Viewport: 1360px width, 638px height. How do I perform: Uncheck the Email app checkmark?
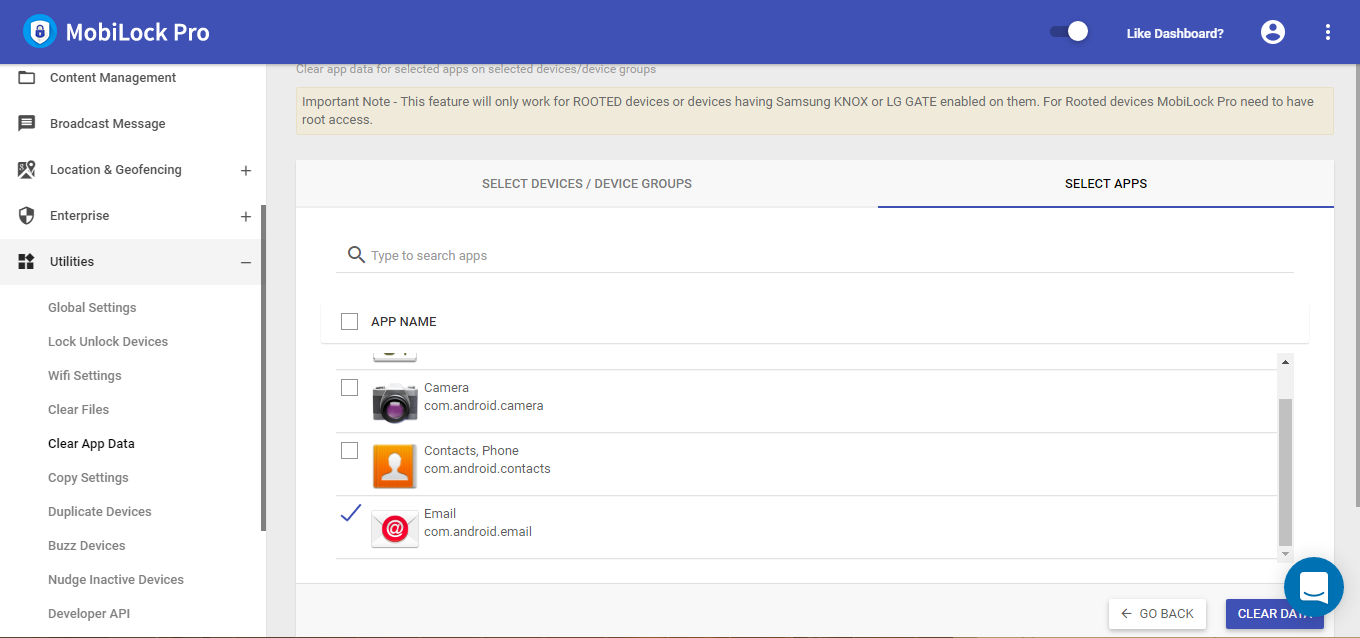350,513
